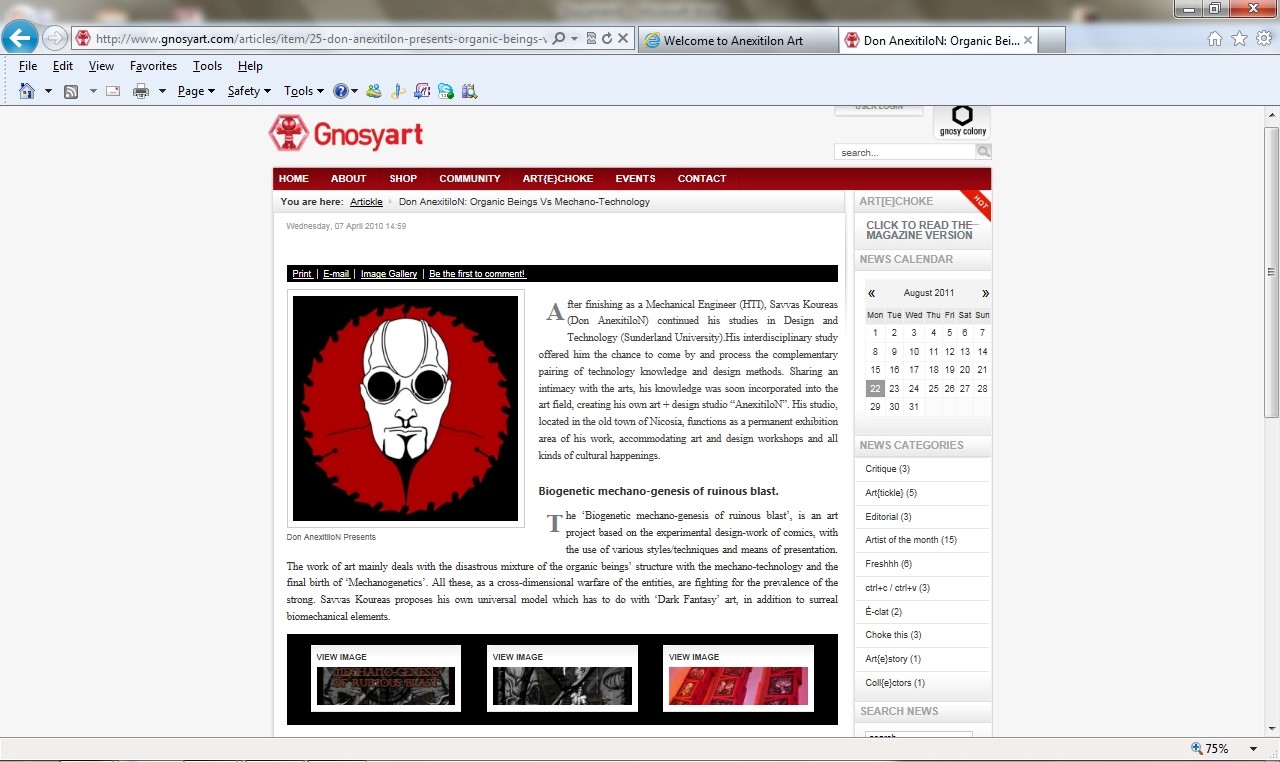This screenshot has width=1280, height=762.
Task: Open SHOP in the site navigation
Action: pyautogui.click(x=403, y=179)
